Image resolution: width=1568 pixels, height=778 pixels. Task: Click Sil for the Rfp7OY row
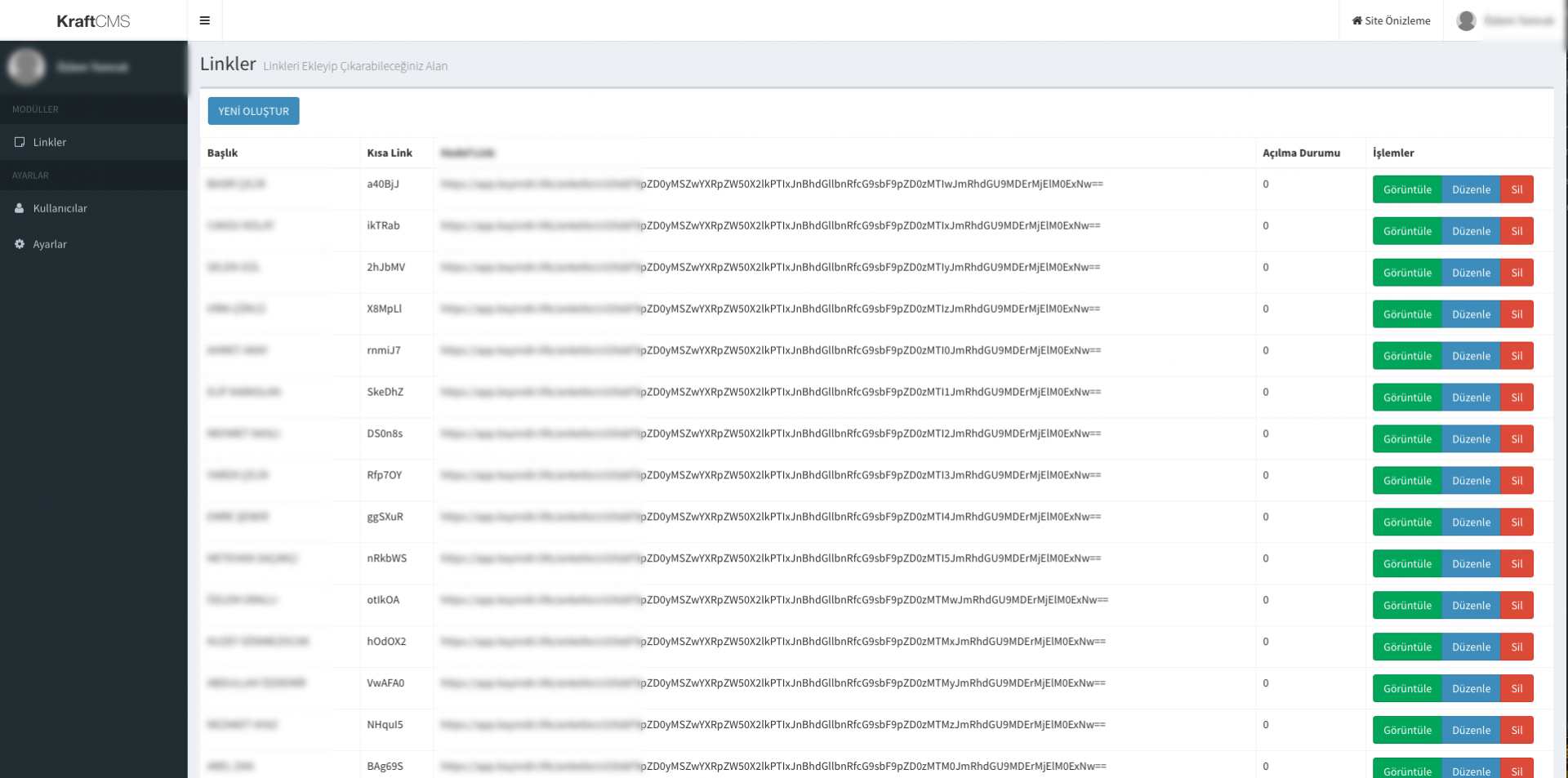pos(1517,481)
